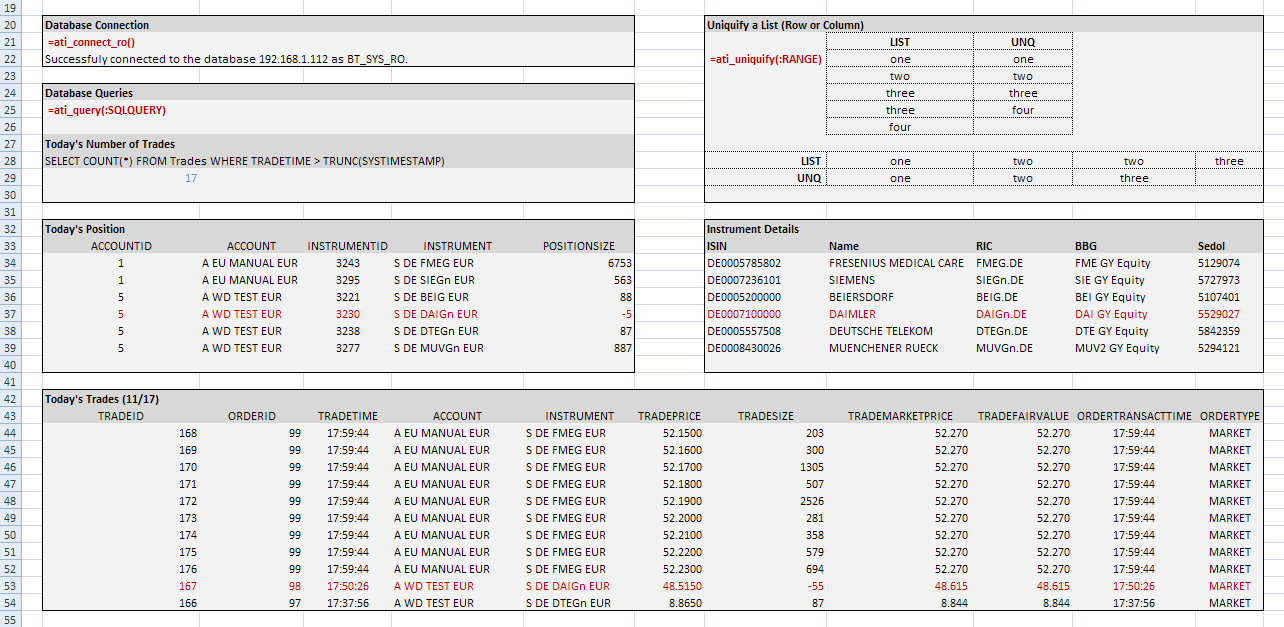Click the MUV2 GY Equity cell
The height and width of the screenshot is (627, 1284).
1117,348
